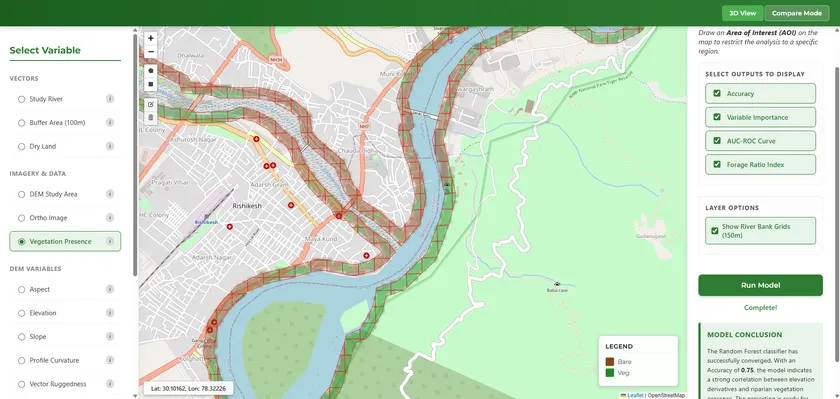Select the DEM Study Area radio button

click(x=21, y=194)
